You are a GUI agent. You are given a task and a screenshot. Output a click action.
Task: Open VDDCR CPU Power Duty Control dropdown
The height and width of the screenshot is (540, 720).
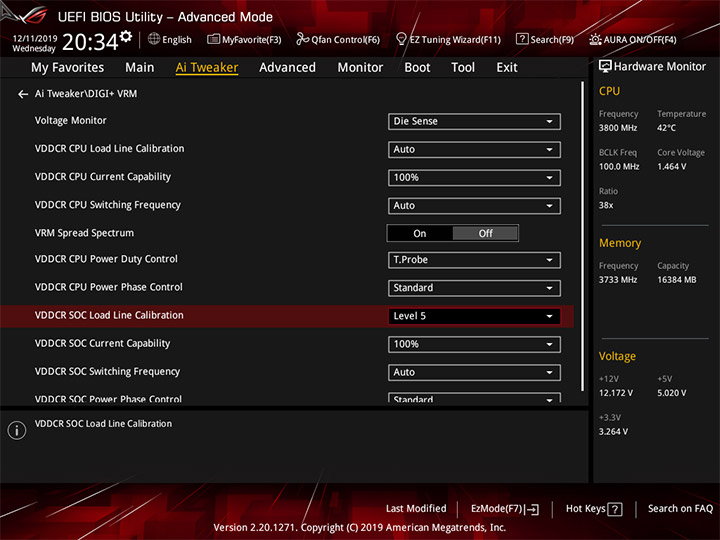pyautogui.click(x=474, y=260)
